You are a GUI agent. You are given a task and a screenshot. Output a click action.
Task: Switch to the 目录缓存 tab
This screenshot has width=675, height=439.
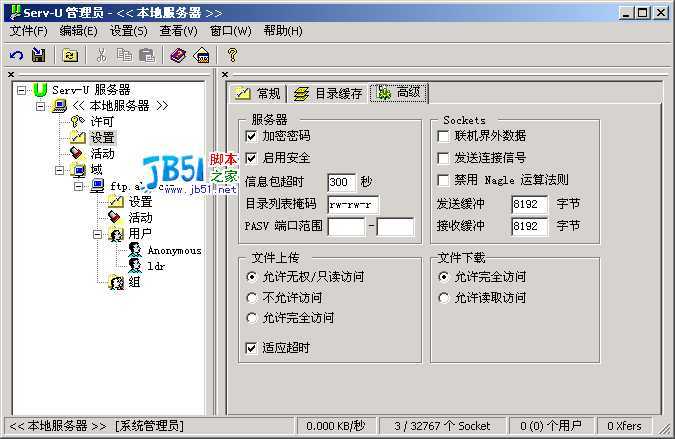[x=328, y=93]
